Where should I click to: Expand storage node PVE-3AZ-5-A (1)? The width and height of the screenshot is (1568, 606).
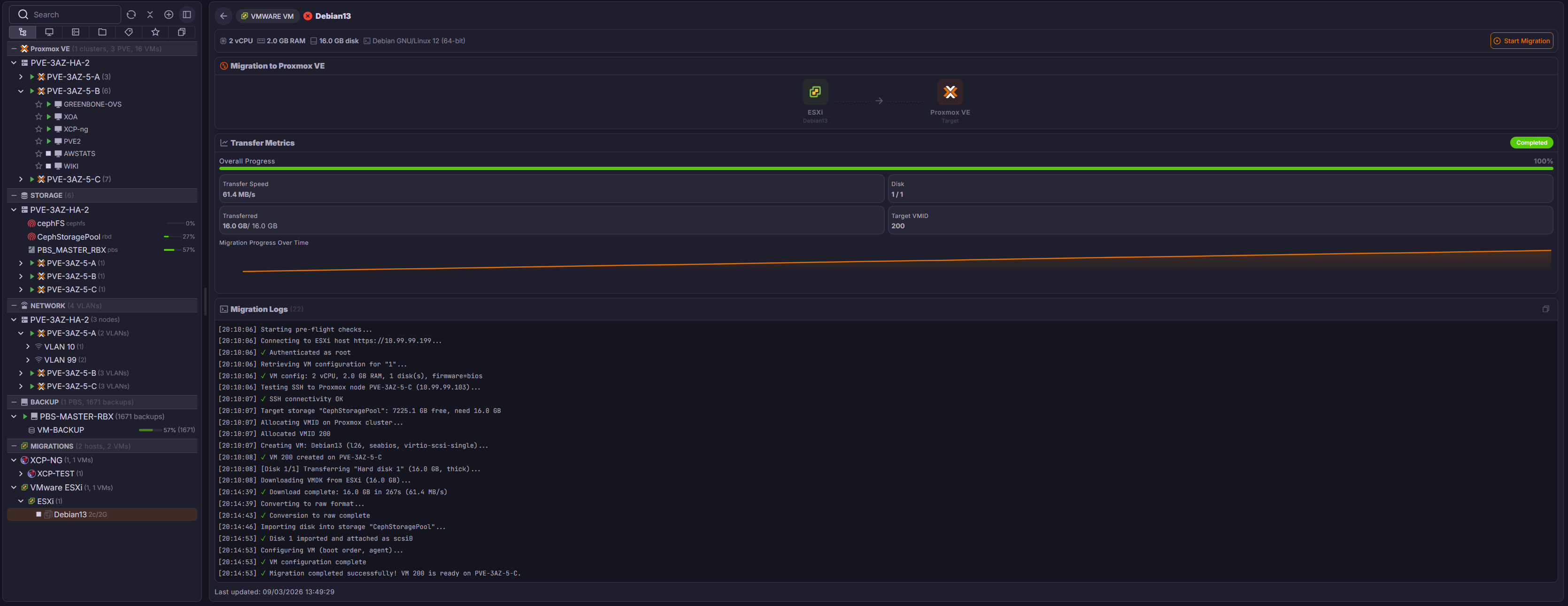[x=21, y=263]
